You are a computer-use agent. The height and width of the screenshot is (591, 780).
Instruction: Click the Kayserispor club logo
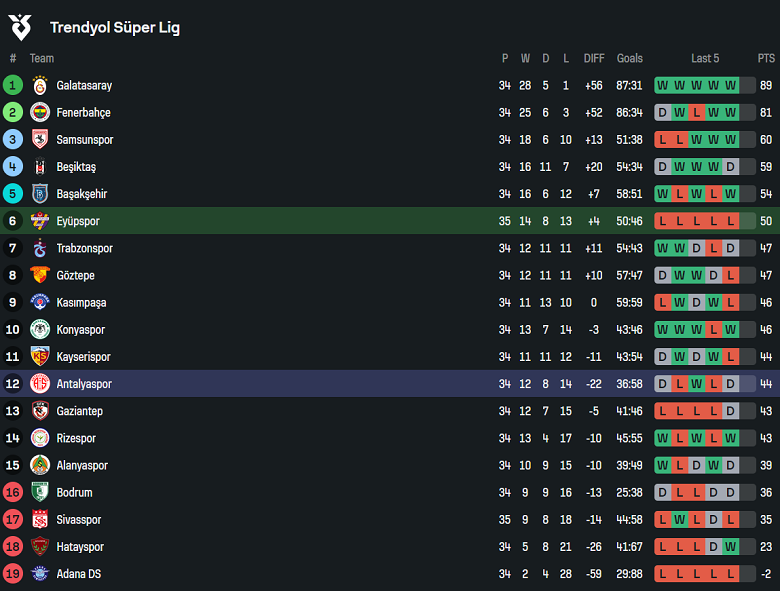[40, 356]
